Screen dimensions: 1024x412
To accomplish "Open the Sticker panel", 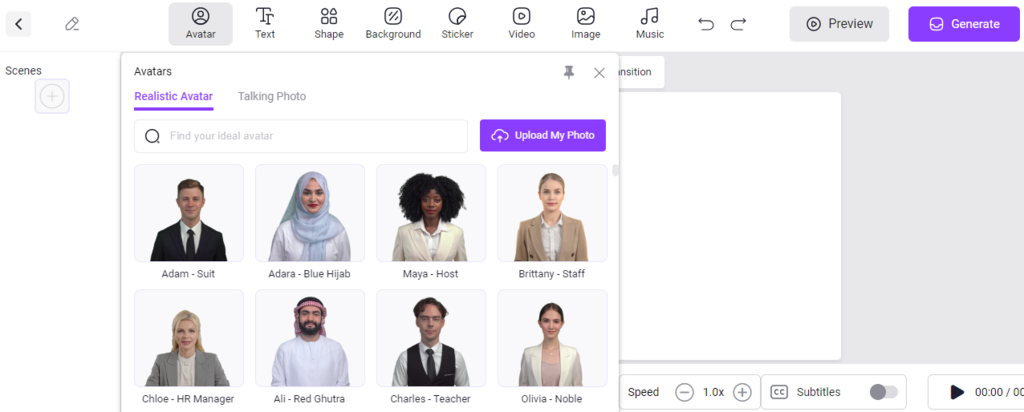I will coord(457,23).
